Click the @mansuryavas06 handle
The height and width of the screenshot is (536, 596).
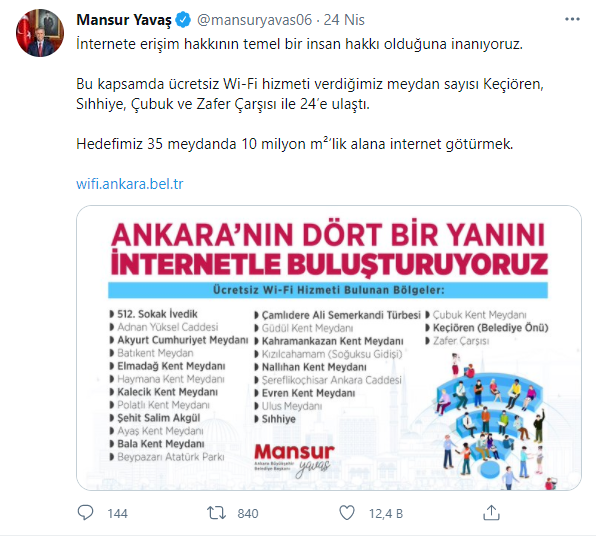(254, 20)
